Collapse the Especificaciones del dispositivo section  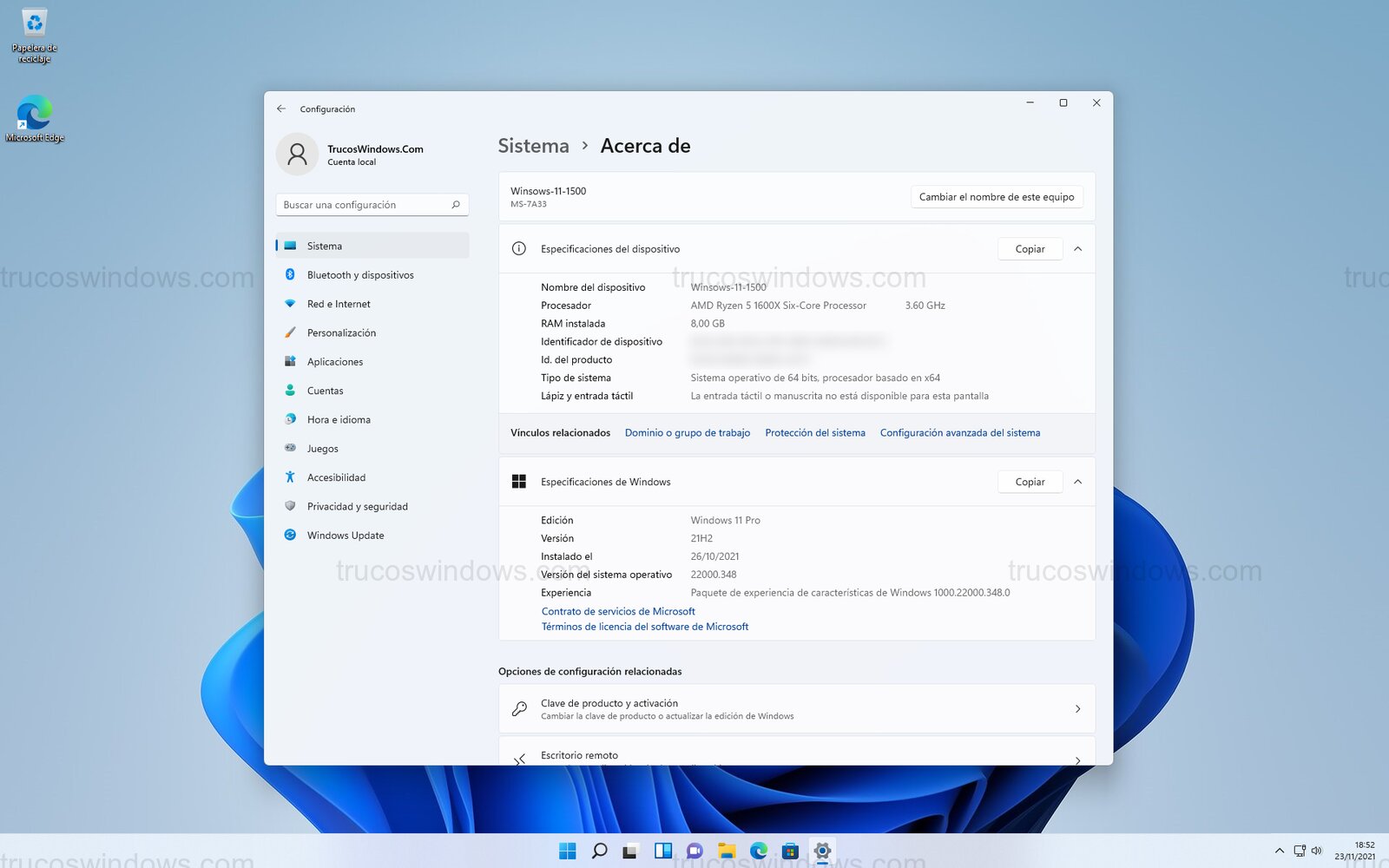(1078, 249)
